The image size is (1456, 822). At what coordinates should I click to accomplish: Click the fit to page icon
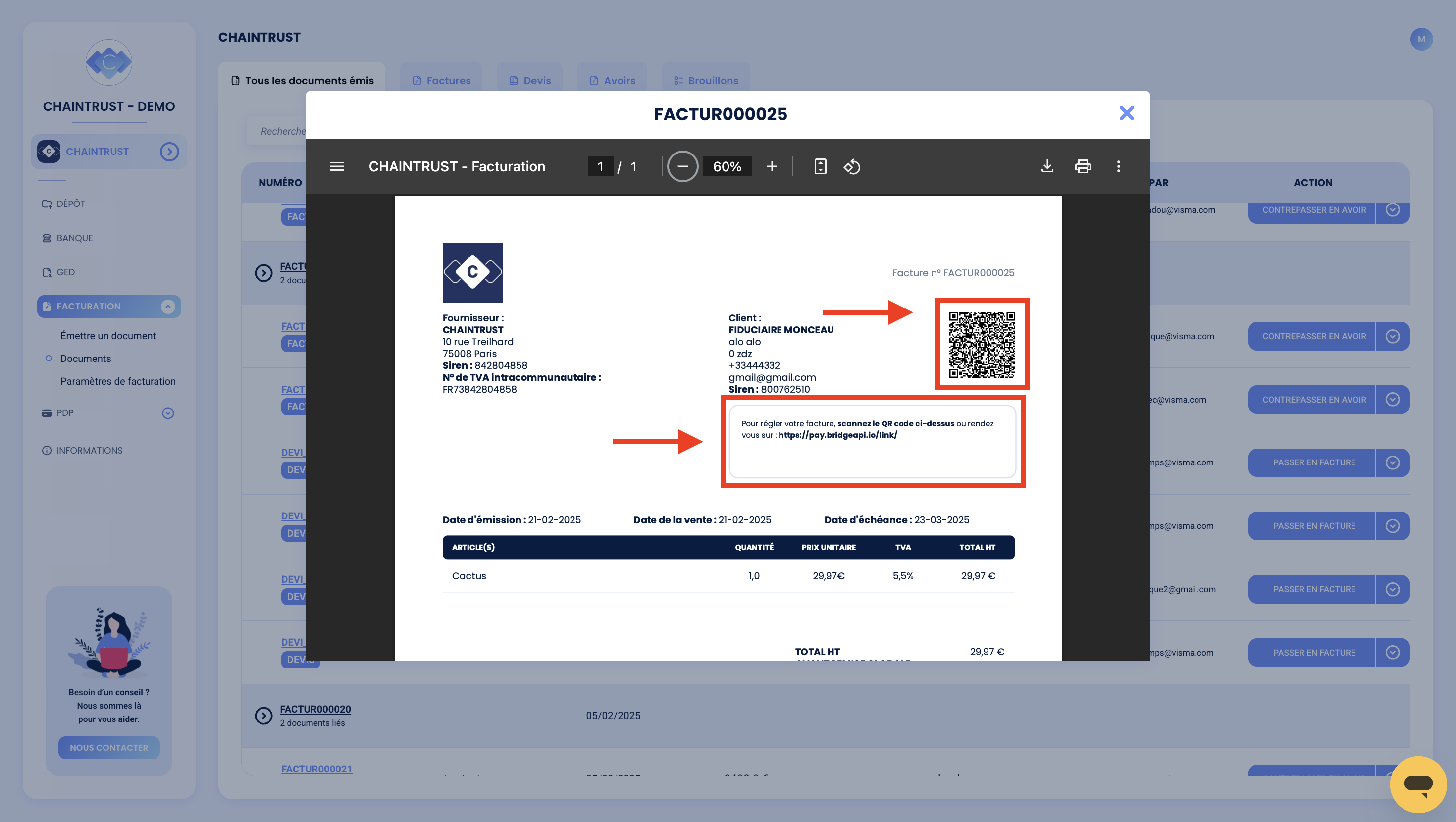click(820, 166)
